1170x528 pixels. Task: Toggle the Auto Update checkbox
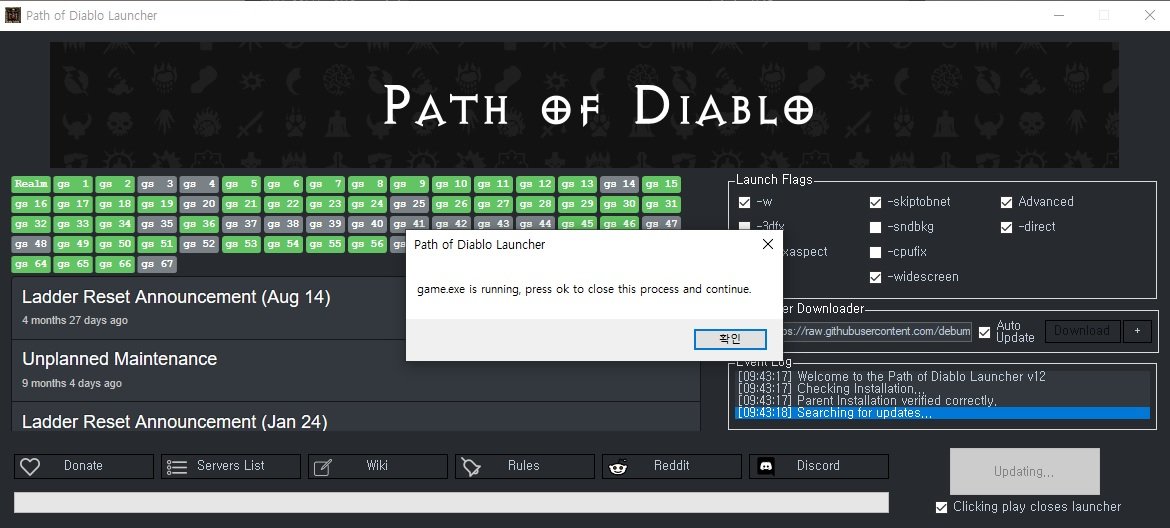click(985, 332)
